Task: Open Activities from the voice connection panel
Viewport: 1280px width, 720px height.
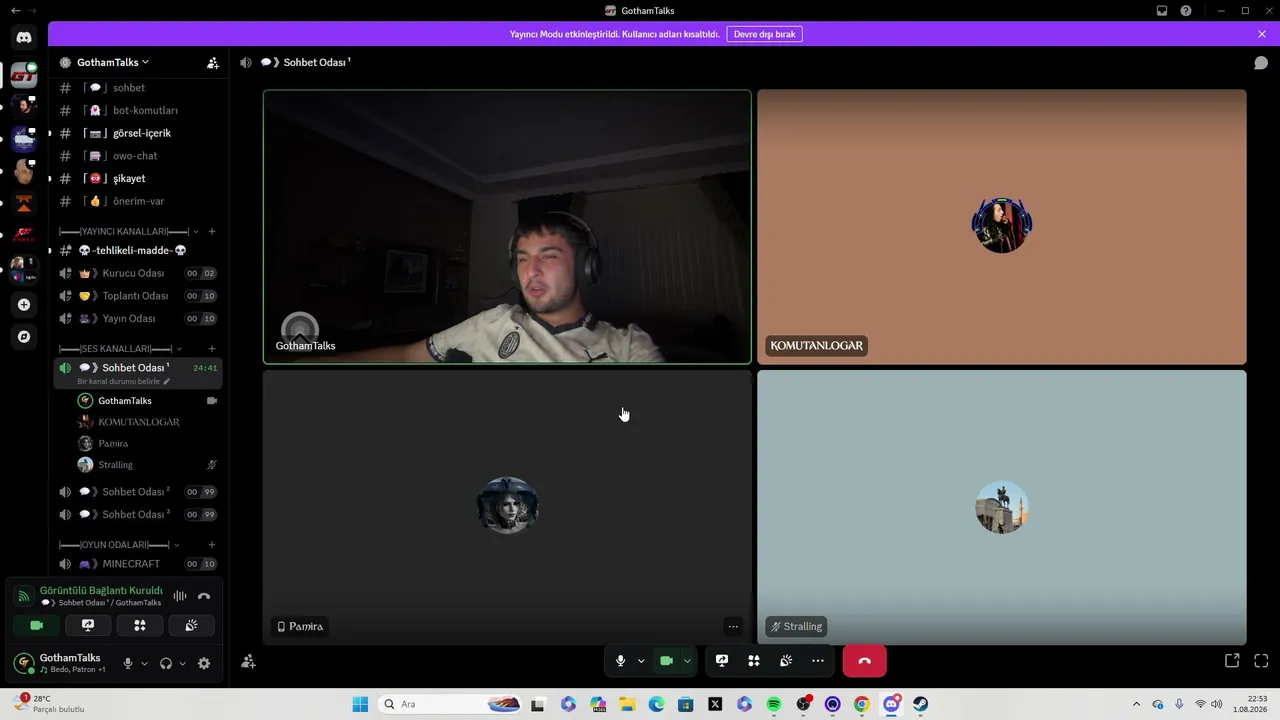Action: click(x=140, y=625)
